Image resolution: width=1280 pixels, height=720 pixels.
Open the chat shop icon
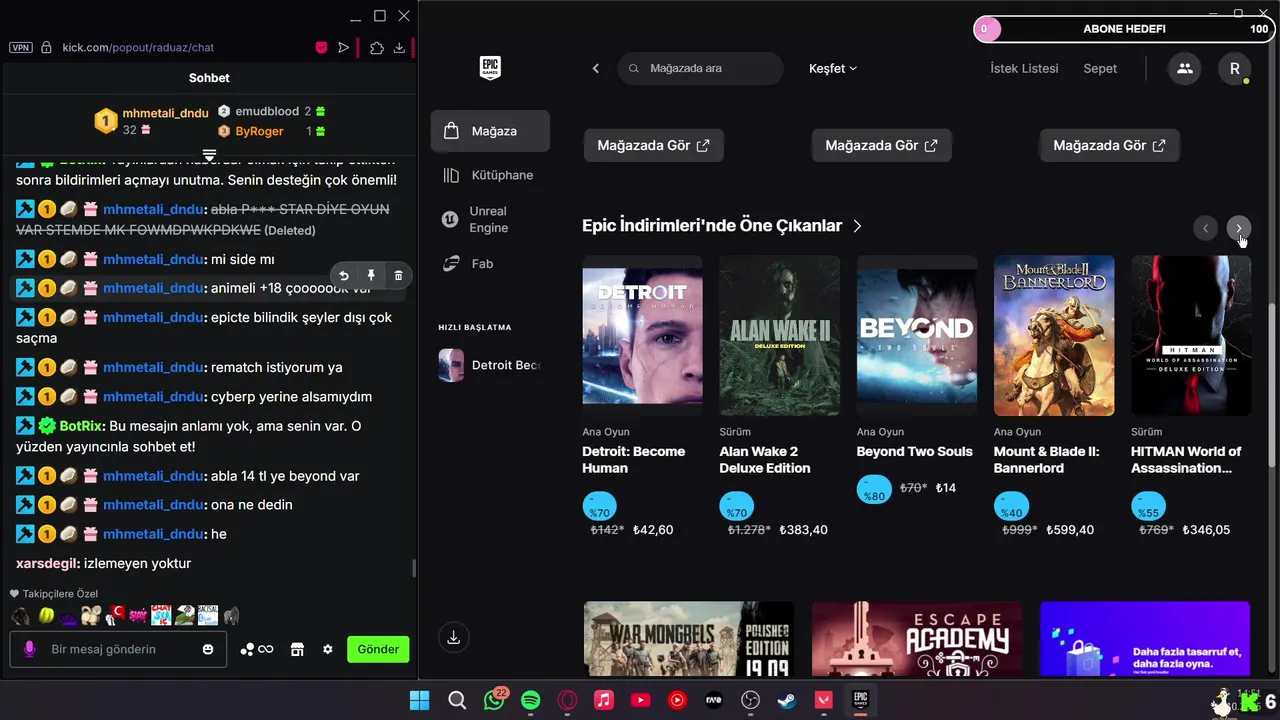coord(297,649)
